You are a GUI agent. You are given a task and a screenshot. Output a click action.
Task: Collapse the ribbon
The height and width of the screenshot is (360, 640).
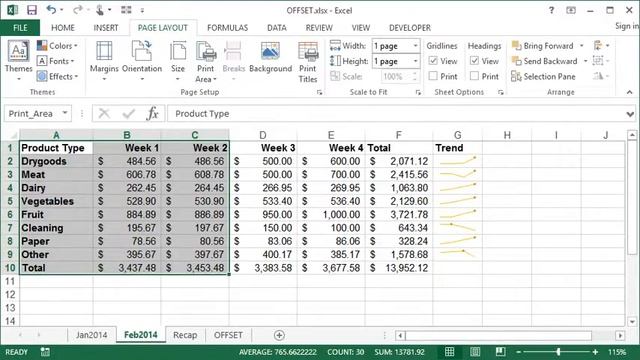click(x=629, y=92)
